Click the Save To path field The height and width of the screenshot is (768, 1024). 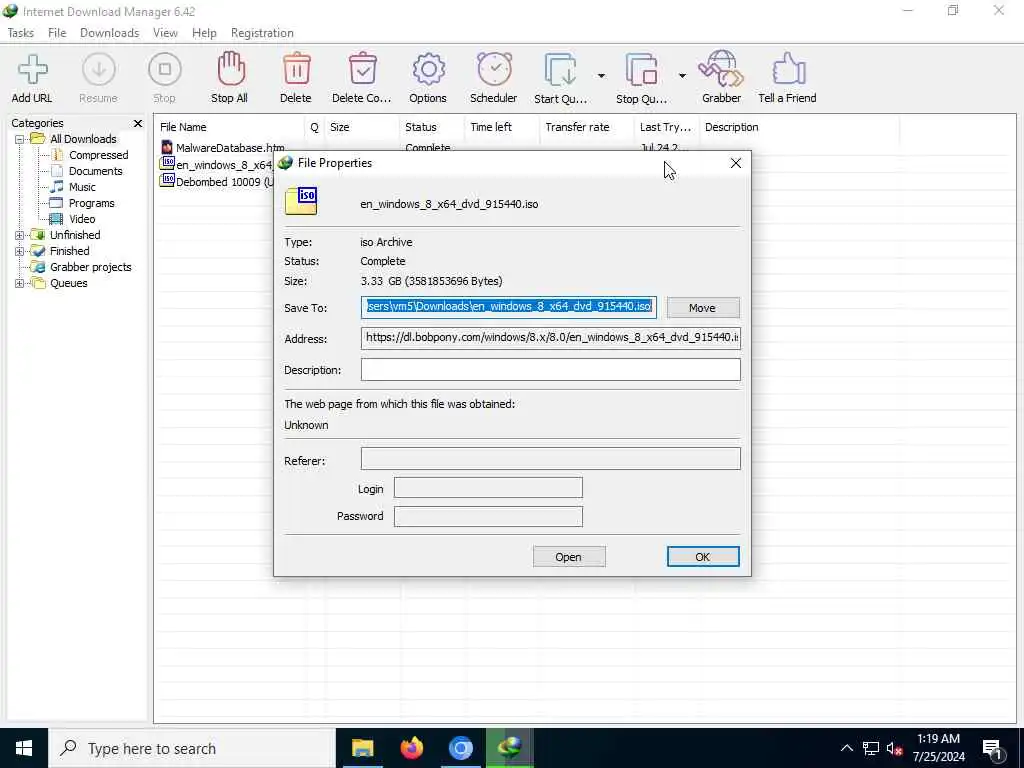pyautogui.click(x=509, y=307)
